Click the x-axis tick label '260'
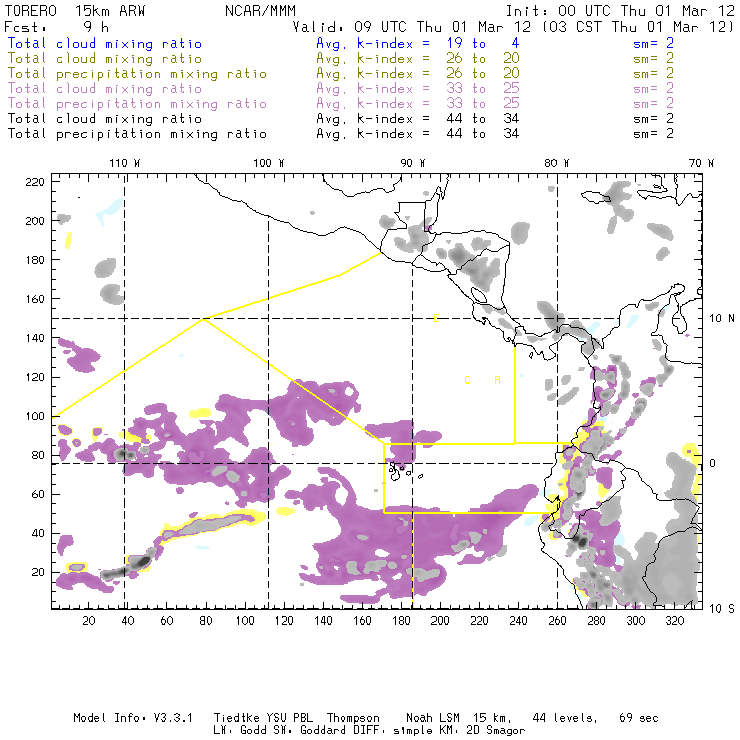 pyautogui.click(x=557, y=621)
